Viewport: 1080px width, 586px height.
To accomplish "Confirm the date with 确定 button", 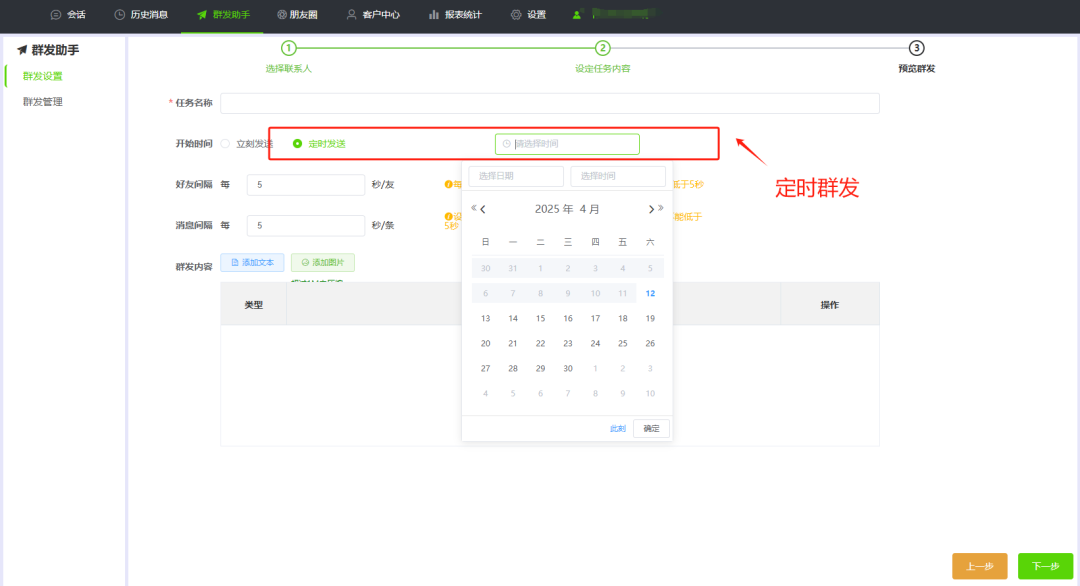I will coord(651,428).
